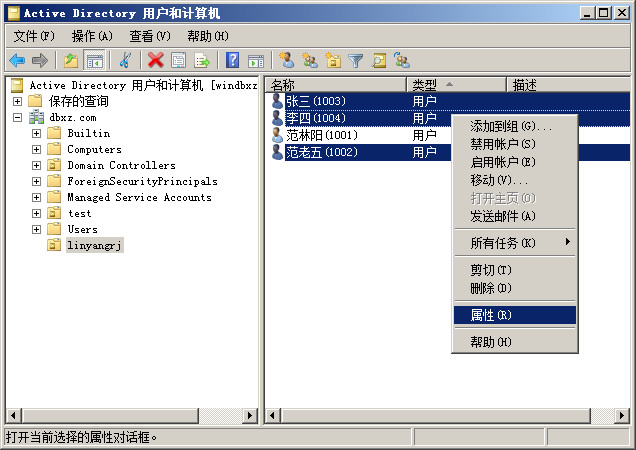This screenshot has width=636, height=450.
Task: Toggle the console tree pane icon
Action: pyautogui.click(x=94, y=61)
